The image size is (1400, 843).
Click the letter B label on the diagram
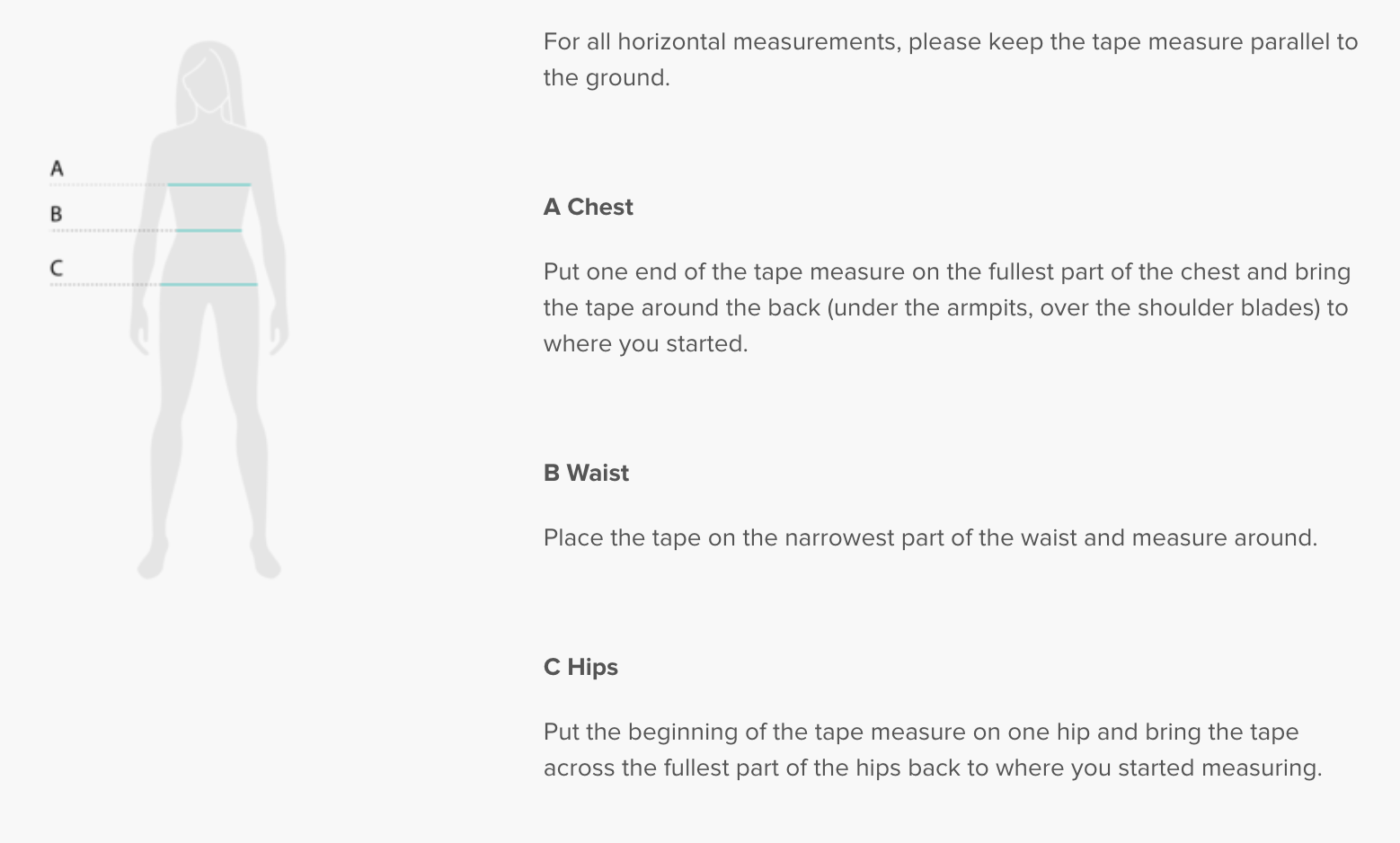[57, 214]
